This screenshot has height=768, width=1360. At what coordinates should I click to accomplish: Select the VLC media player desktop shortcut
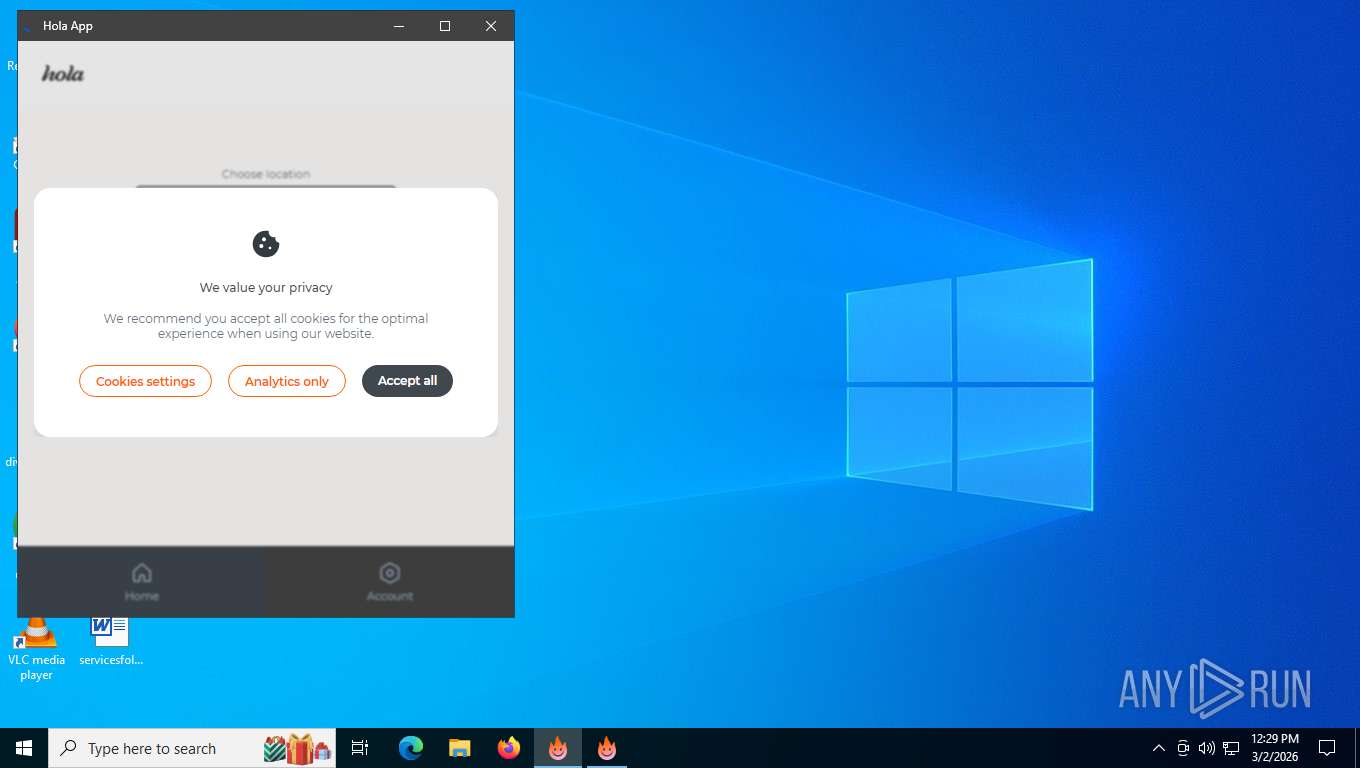36,649
